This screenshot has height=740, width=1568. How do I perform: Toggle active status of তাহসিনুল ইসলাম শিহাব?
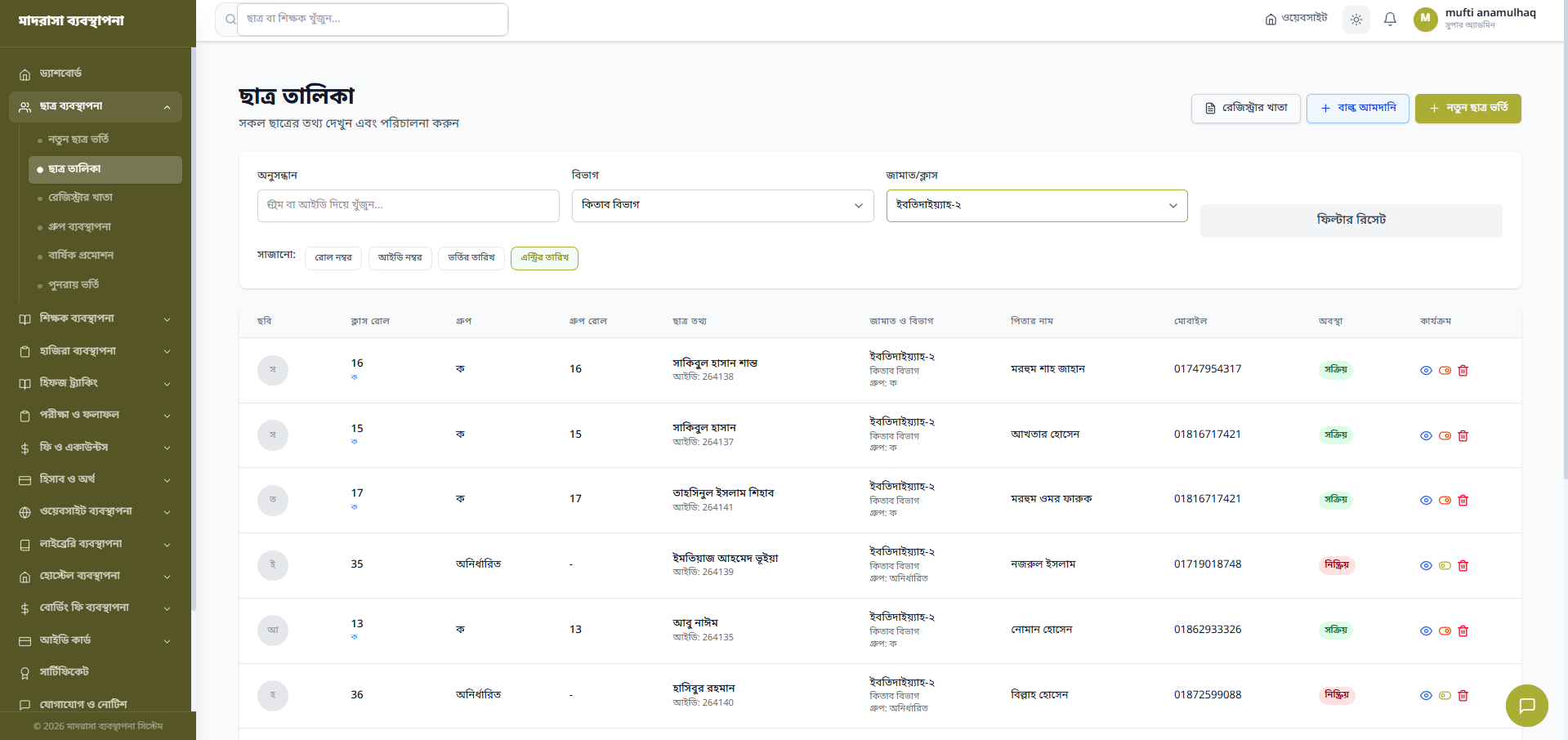point(1445,501)
